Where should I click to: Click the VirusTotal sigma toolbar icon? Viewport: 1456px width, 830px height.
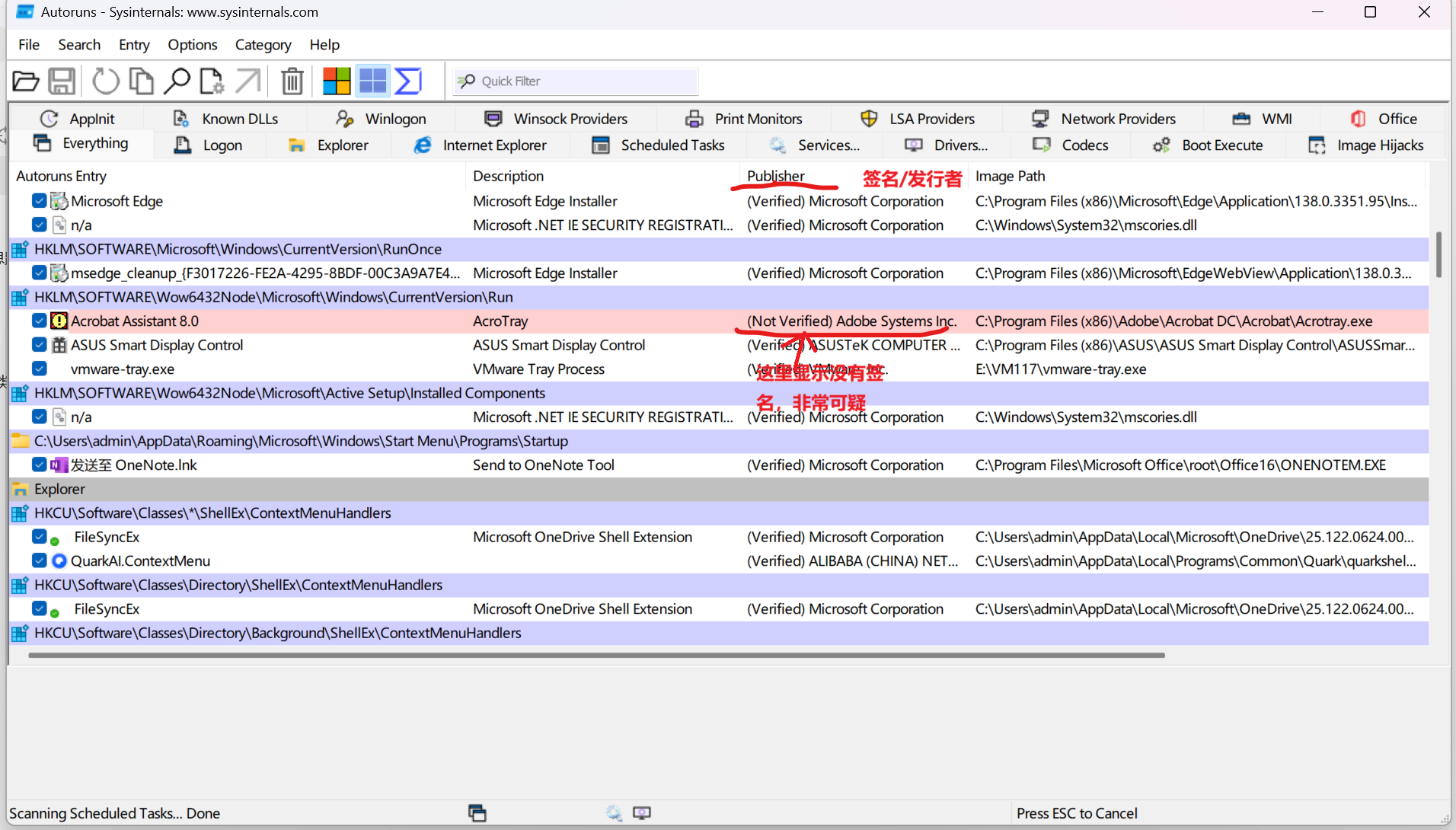point(408,81)
